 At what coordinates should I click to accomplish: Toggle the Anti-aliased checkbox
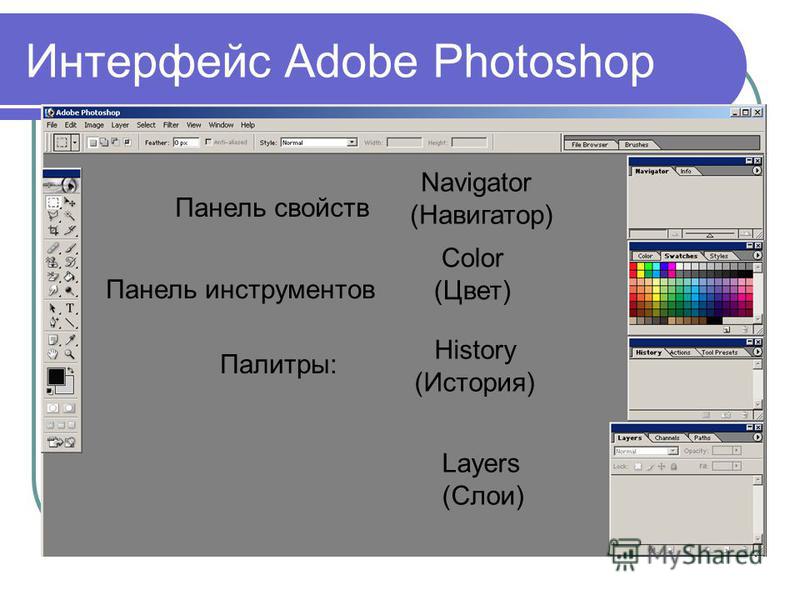pos(208,142)
